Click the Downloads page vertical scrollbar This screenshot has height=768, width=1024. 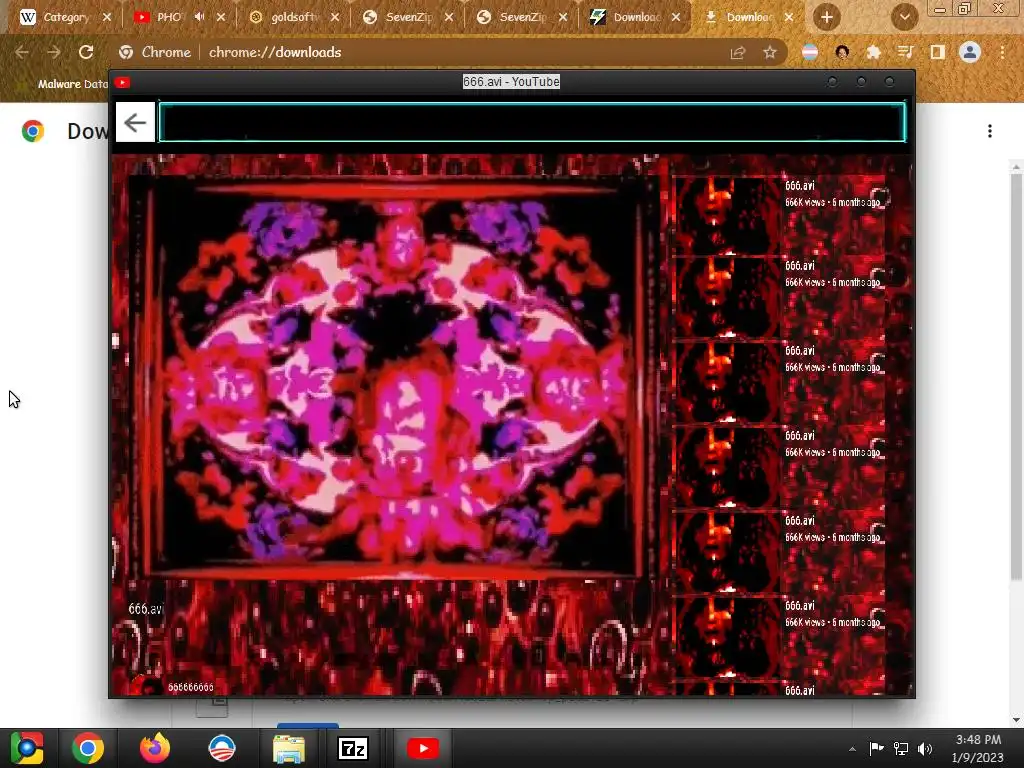(x=1016, y=376)
